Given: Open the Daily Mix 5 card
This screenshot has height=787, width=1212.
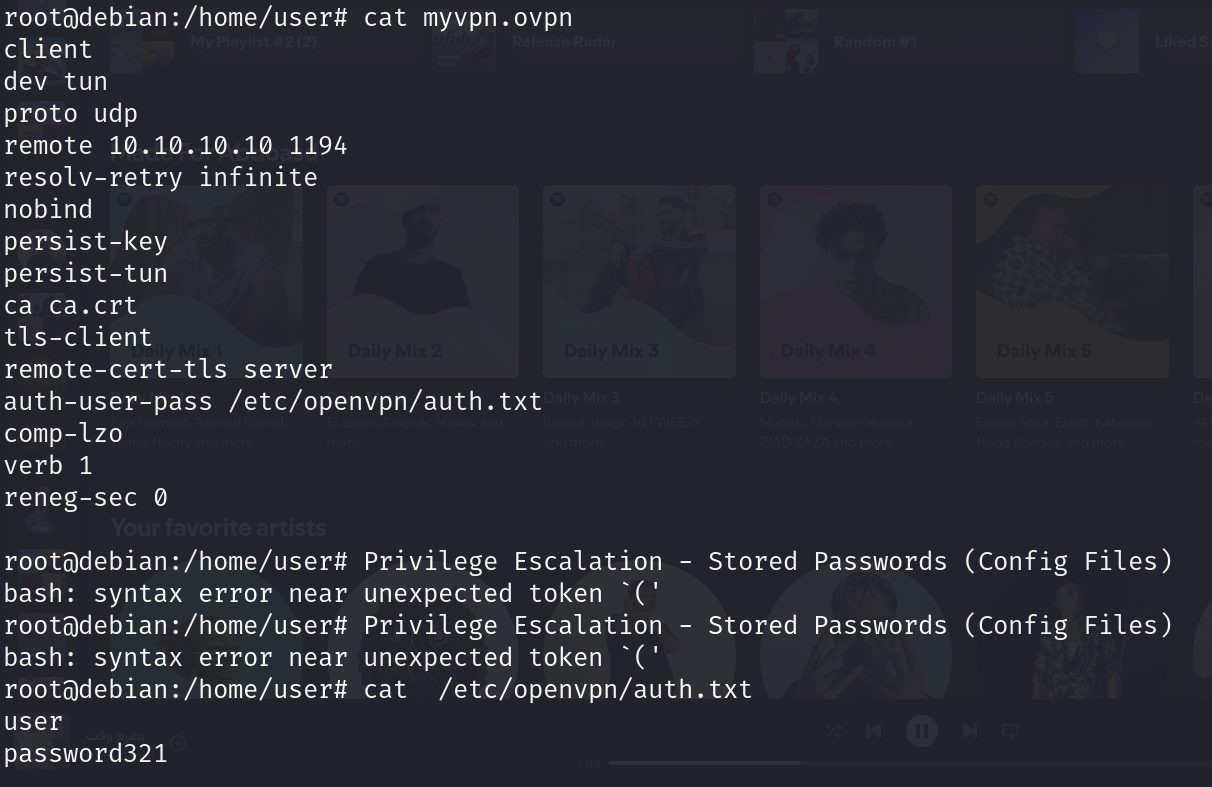Looking at the screenshot, I should click(1072, 281).
